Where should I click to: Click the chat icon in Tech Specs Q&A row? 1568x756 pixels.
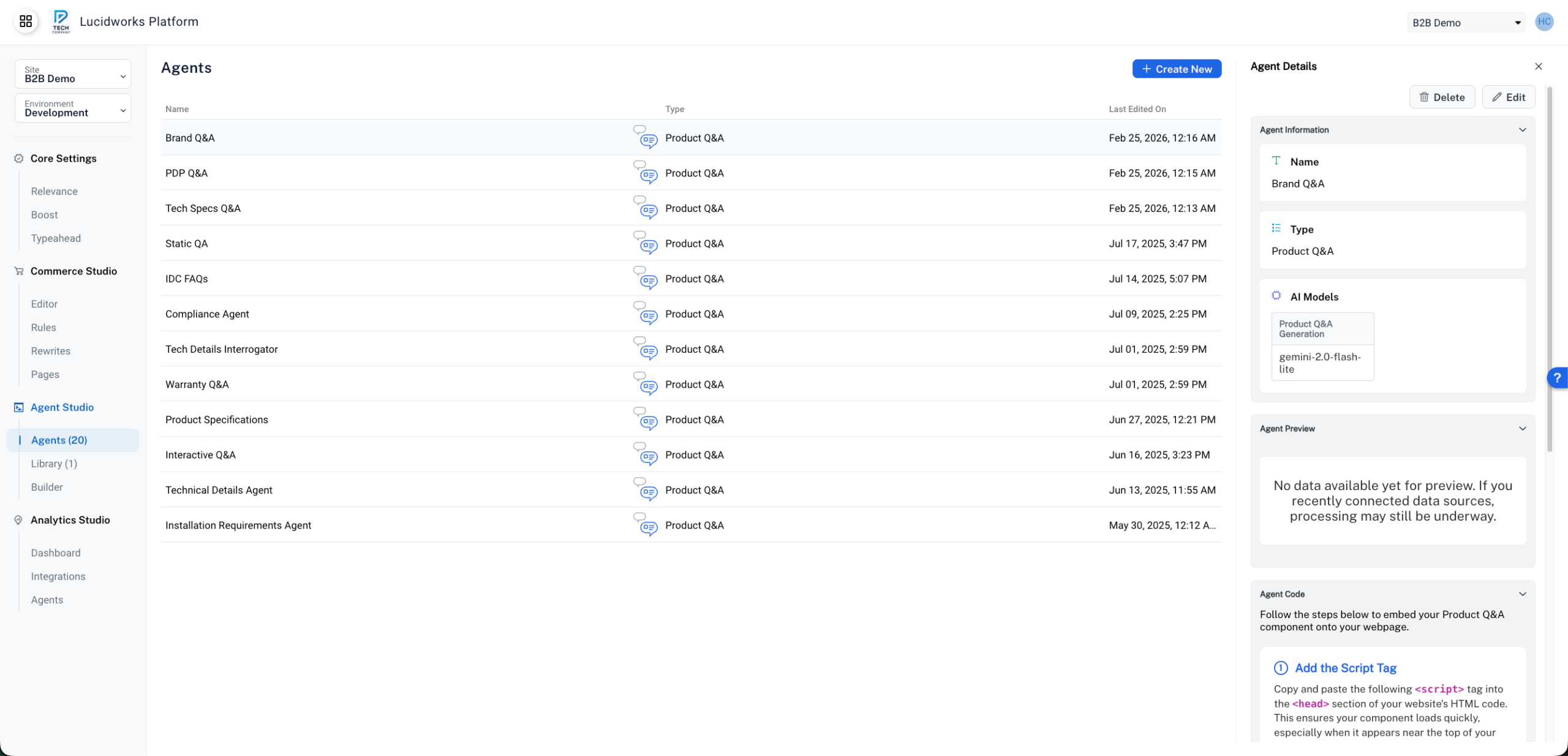(x=646, y=208)
